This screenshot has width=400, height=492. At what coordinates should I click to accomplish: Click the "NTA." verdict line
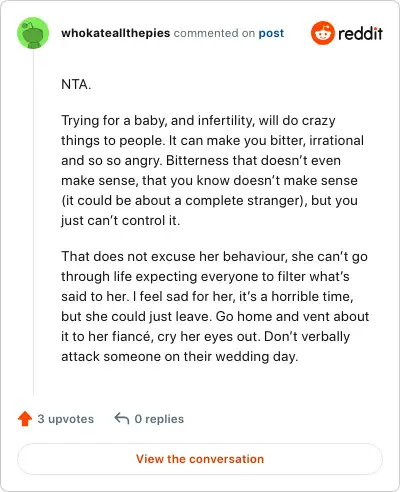coord(76,84)
